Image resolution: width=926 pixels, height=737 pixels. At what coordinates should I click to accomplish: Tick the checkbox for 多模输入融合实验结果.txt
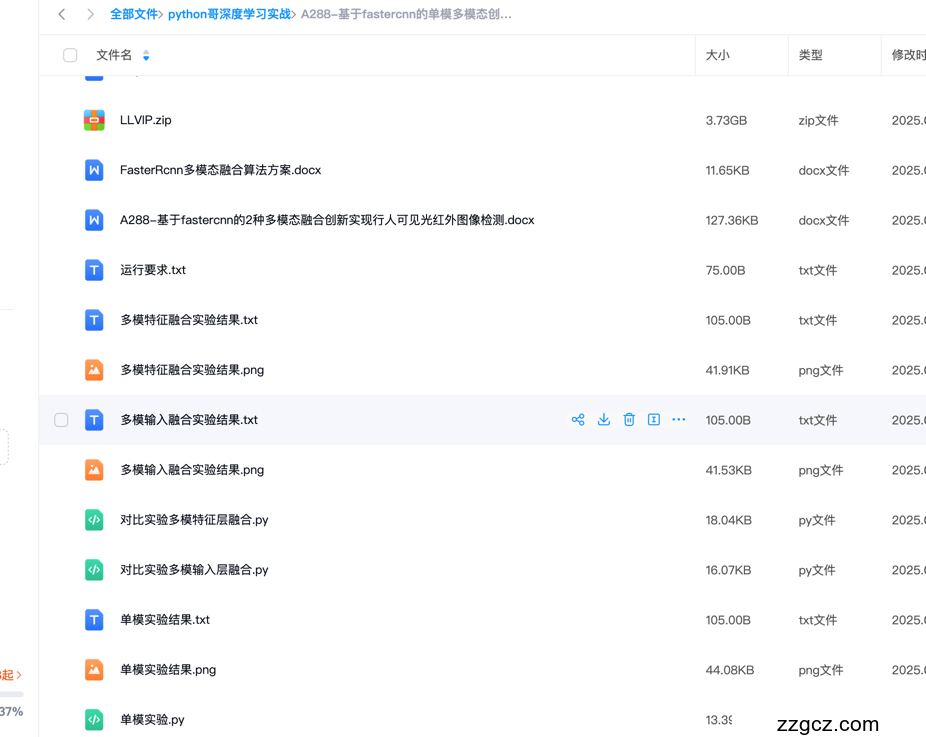61,419
